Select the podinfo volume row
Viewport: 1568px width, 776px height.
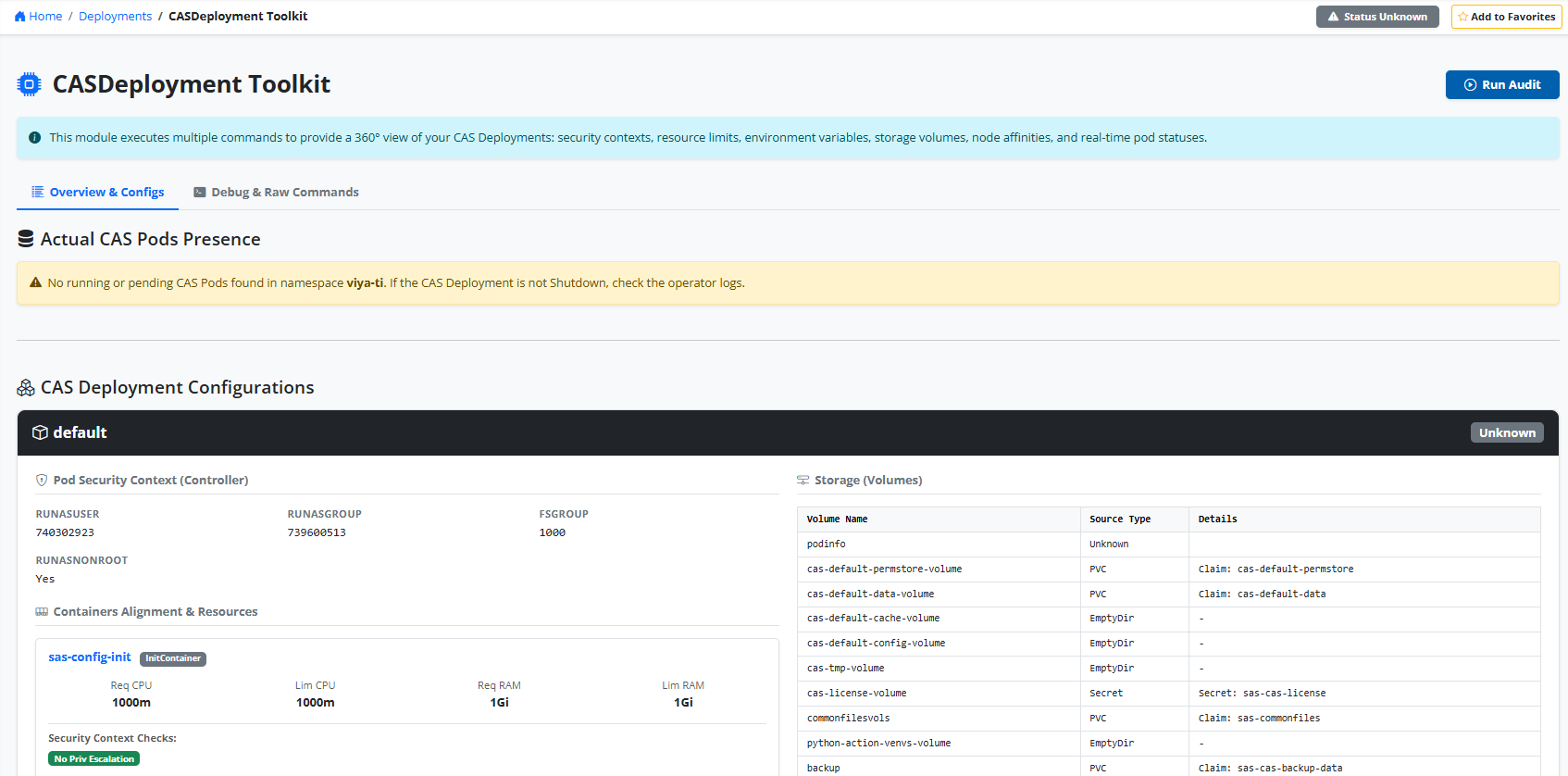click(1169, 544)
